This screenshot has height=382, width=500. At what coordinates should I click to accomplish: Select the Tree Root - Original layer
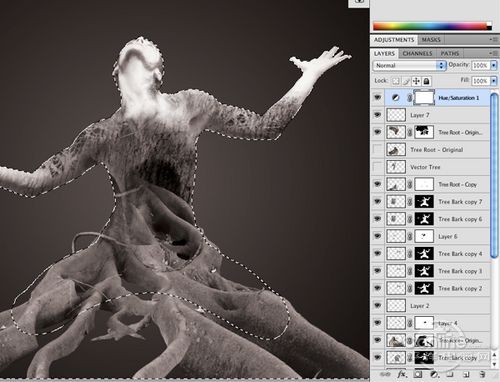pyautogui.click(x=437, y=150)
